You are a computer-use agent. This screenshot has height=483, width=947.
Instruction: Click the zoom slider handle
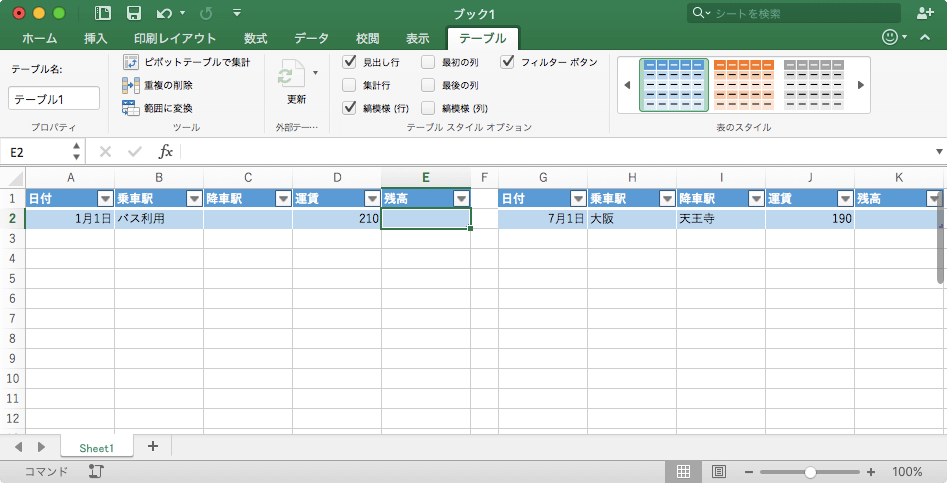click(x=811, y=472)
